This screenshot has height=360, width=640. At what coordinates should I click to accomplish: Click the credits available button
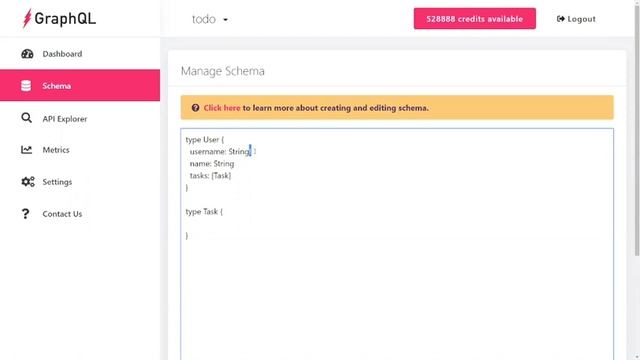tap(475, 19)
